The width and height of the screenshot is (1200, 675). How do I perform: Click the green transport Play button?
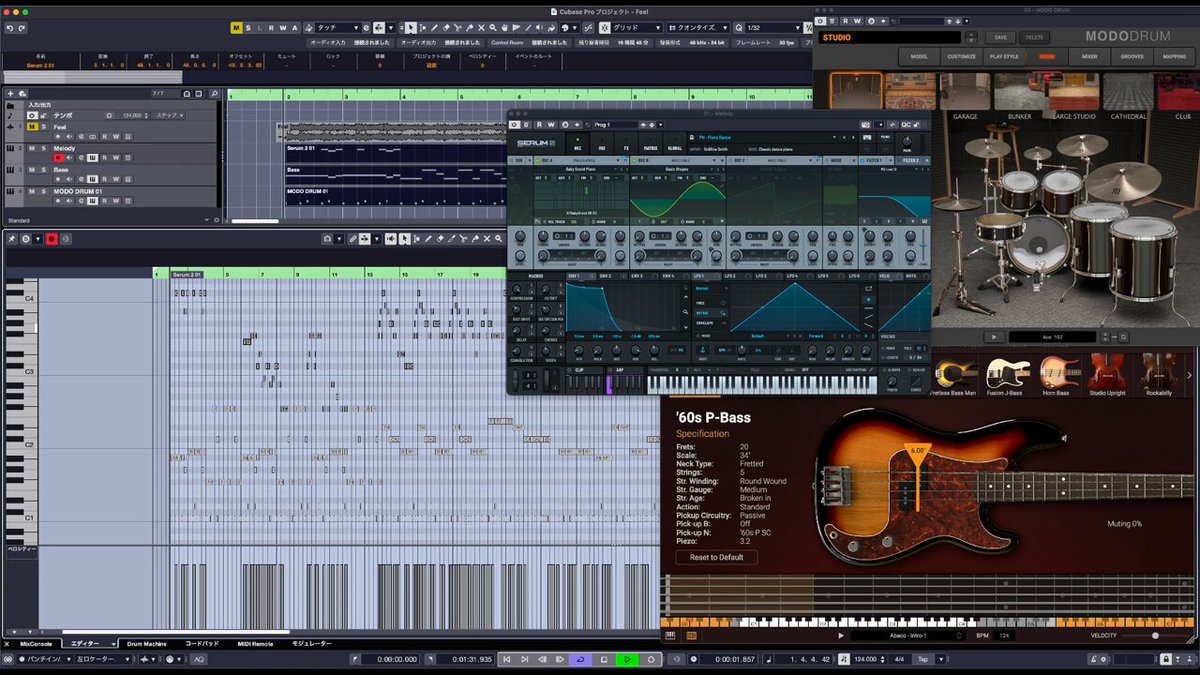point(627,660)
